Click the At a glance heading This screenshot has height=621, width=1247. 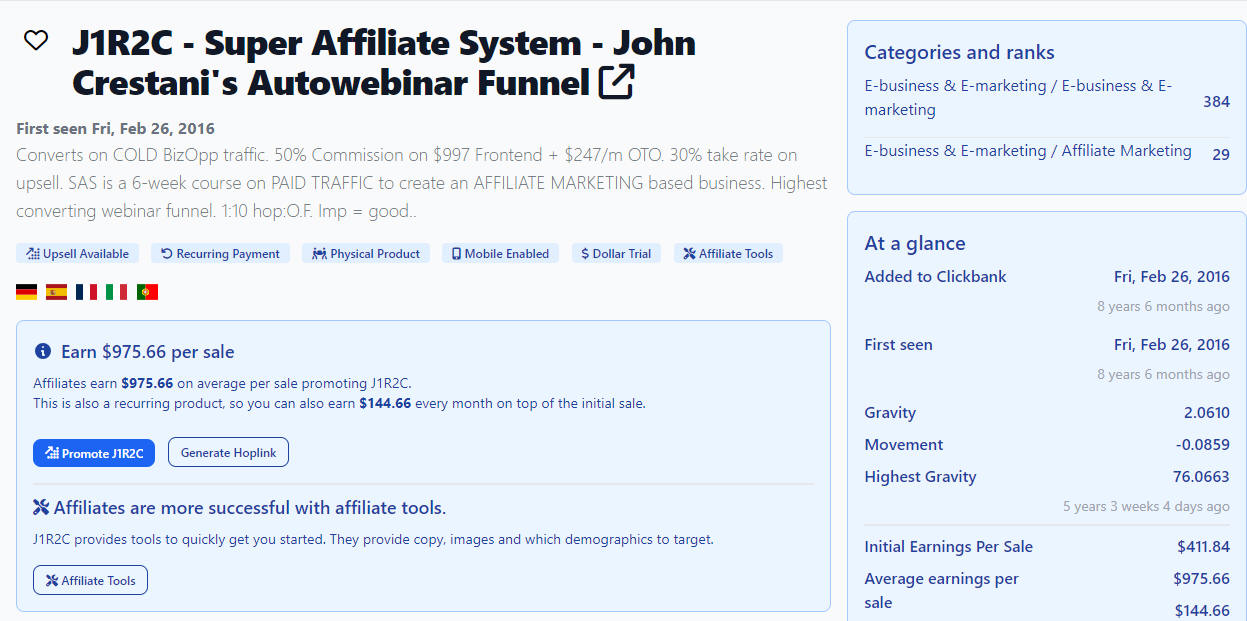point(915,243)
